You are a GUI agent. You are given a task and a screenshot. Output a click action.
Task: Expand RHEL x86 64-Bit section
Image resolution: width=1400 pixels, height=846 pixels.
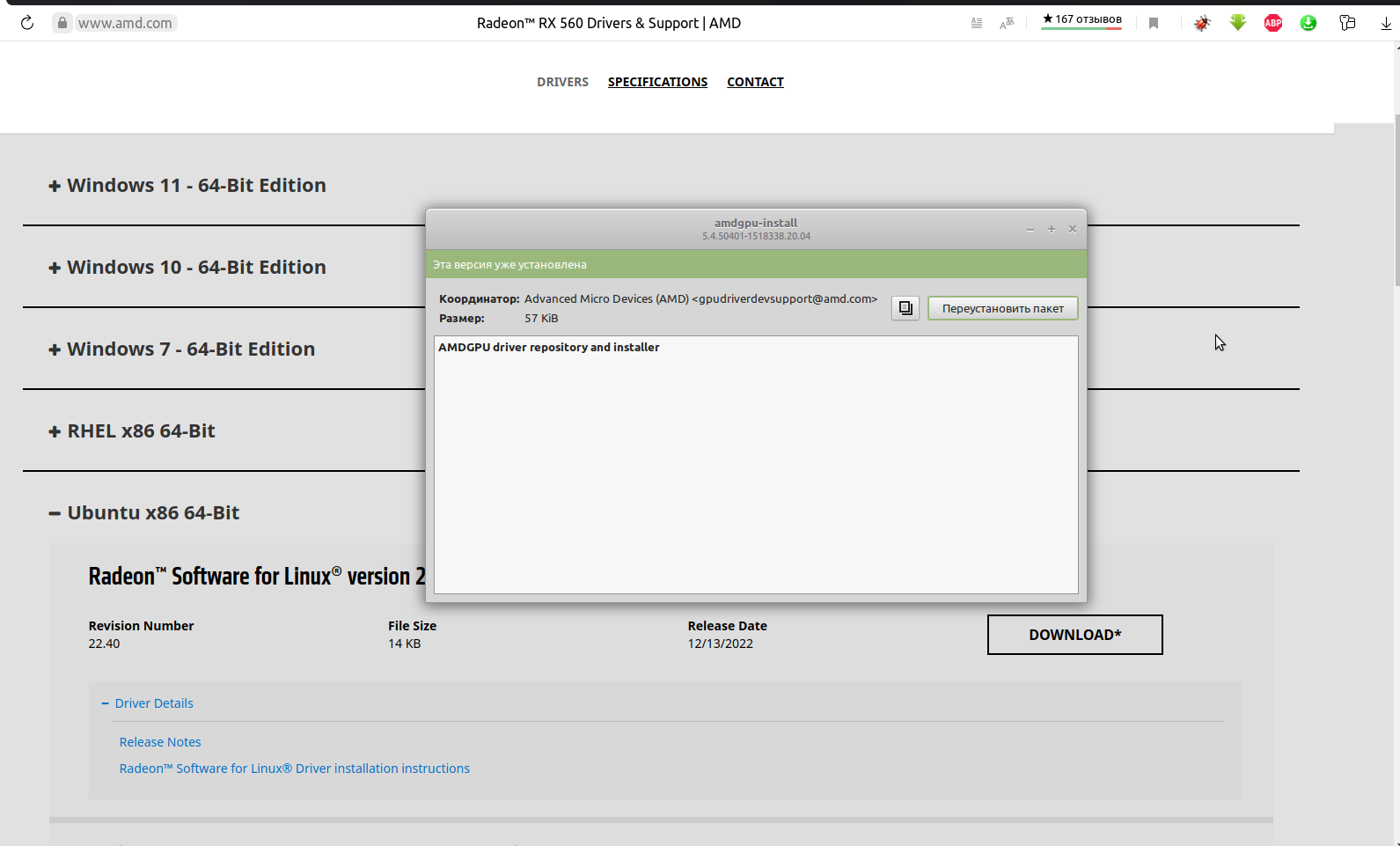132,430
